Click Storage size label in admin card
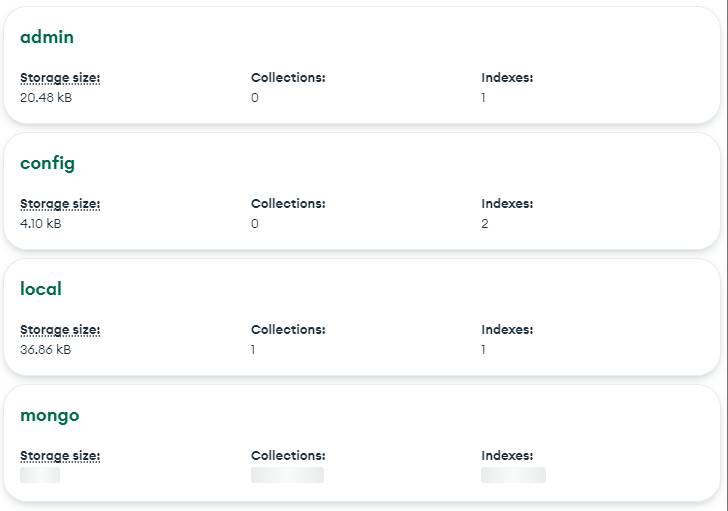This screenshot has height=511, width=728. pyautogui.click(x=60, y=78)
